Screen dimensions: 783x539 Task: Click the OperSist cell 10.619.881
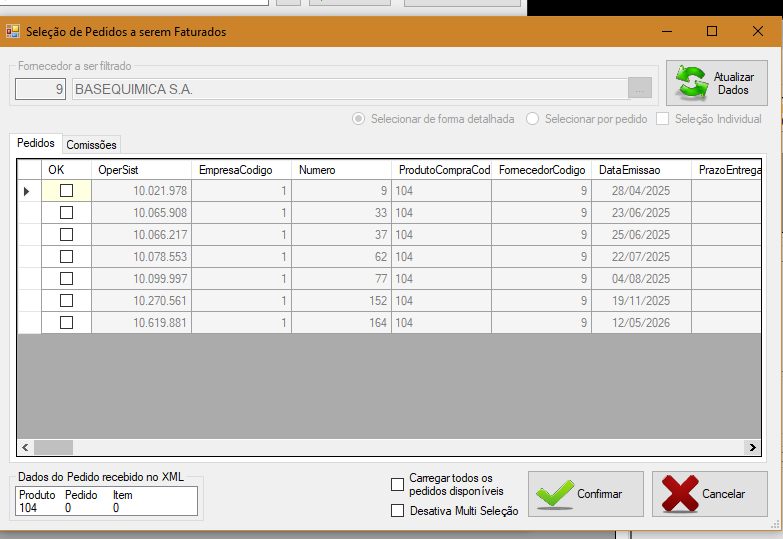tap(141, 323)
